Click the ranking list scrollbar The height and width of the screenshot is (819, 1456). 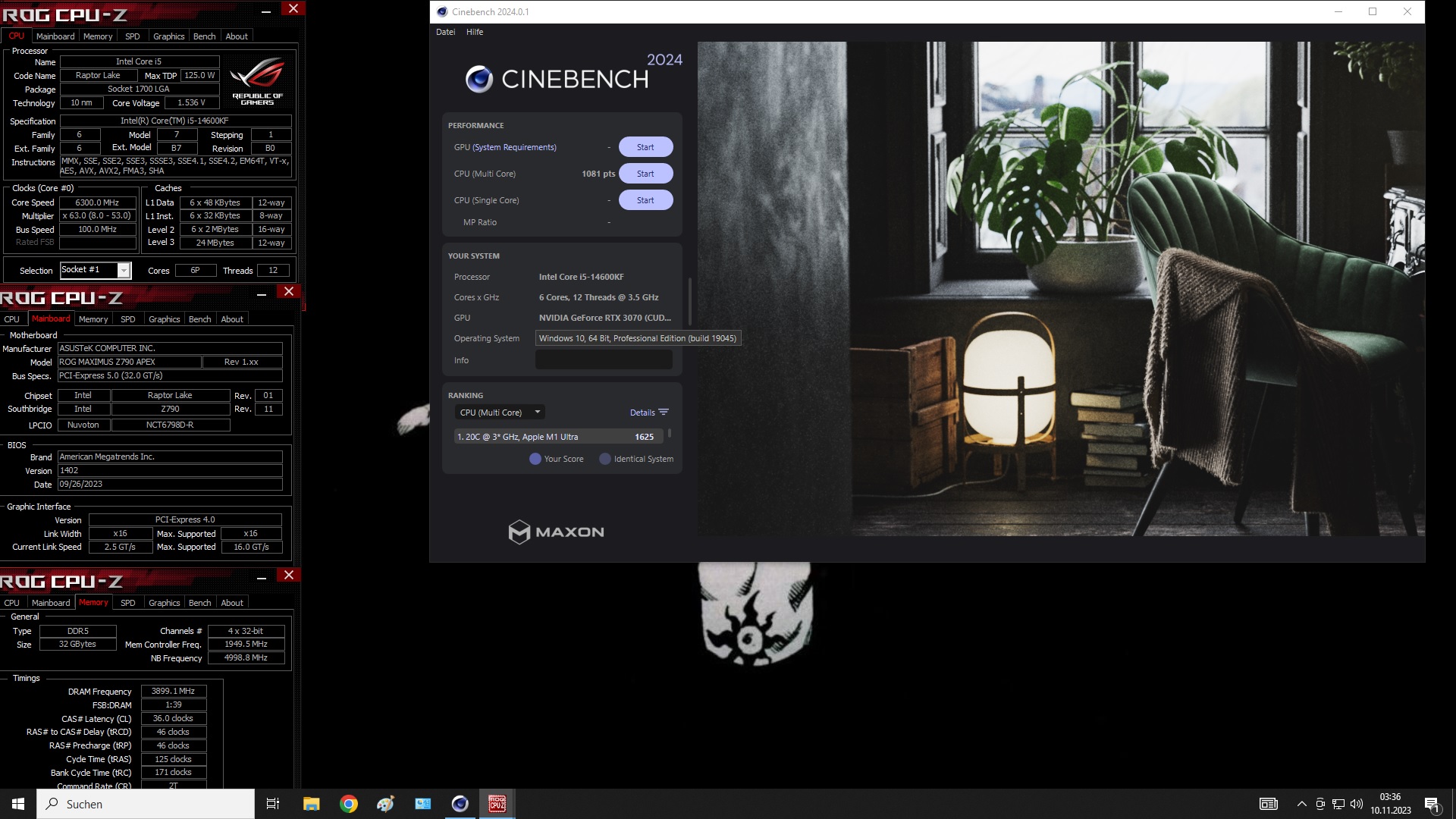point(670,435)
